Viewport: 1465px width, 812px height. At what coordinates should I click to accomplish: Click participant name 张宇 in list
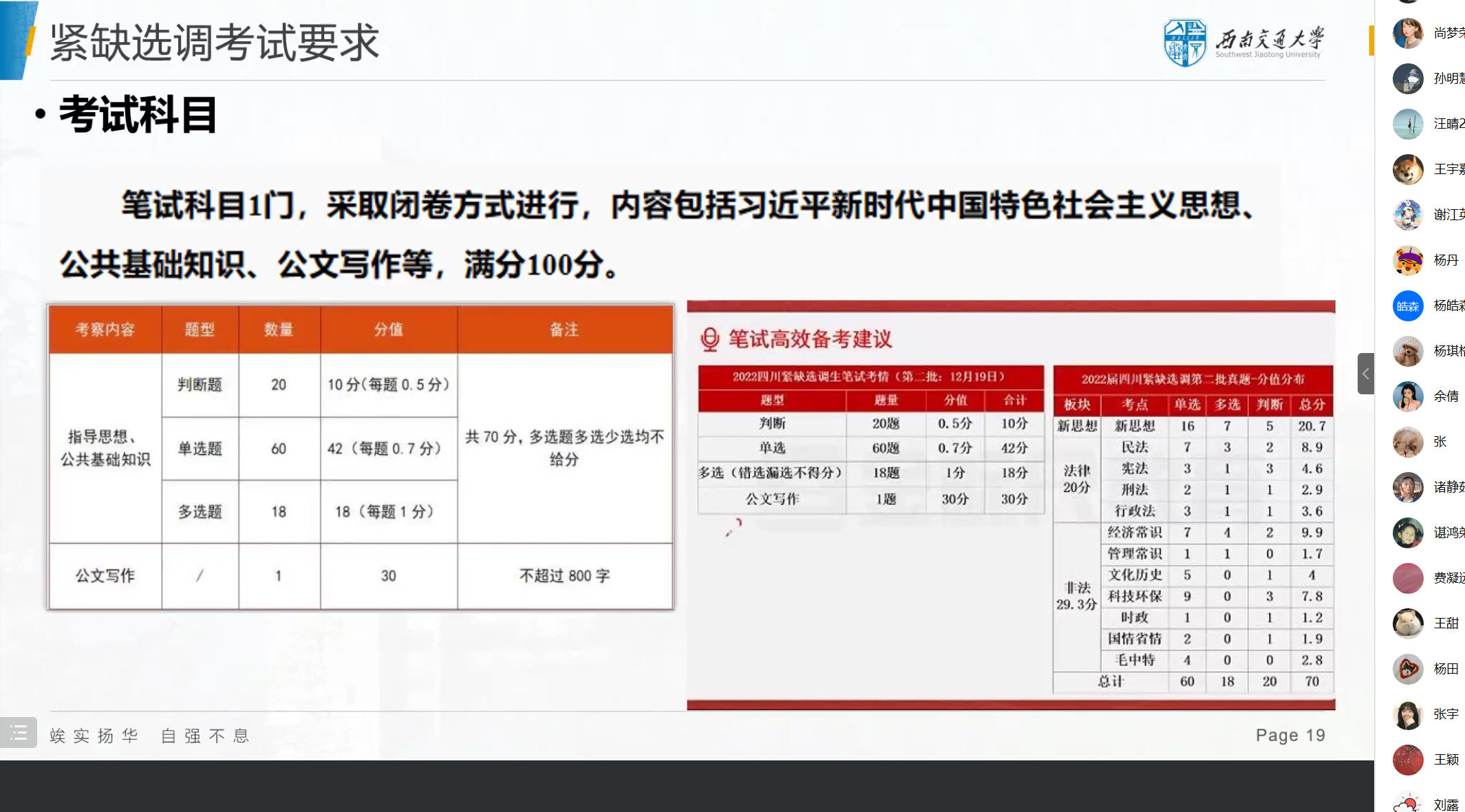1446,714
